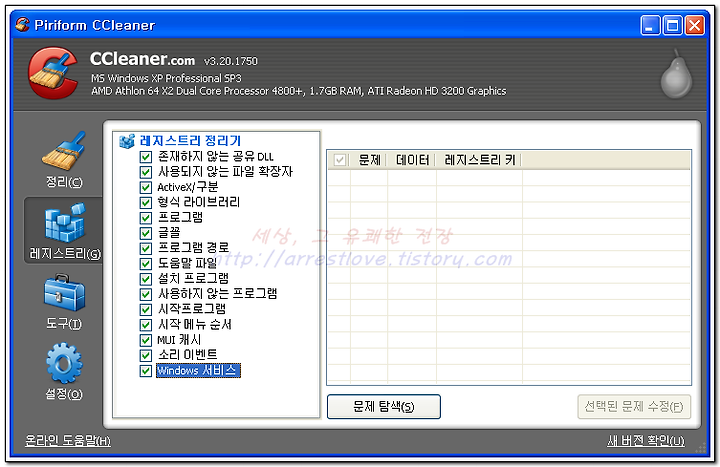The image size is (720, 467).
Task: Toggle the 시작프로그램 checkbox
Action: [146, 309]
